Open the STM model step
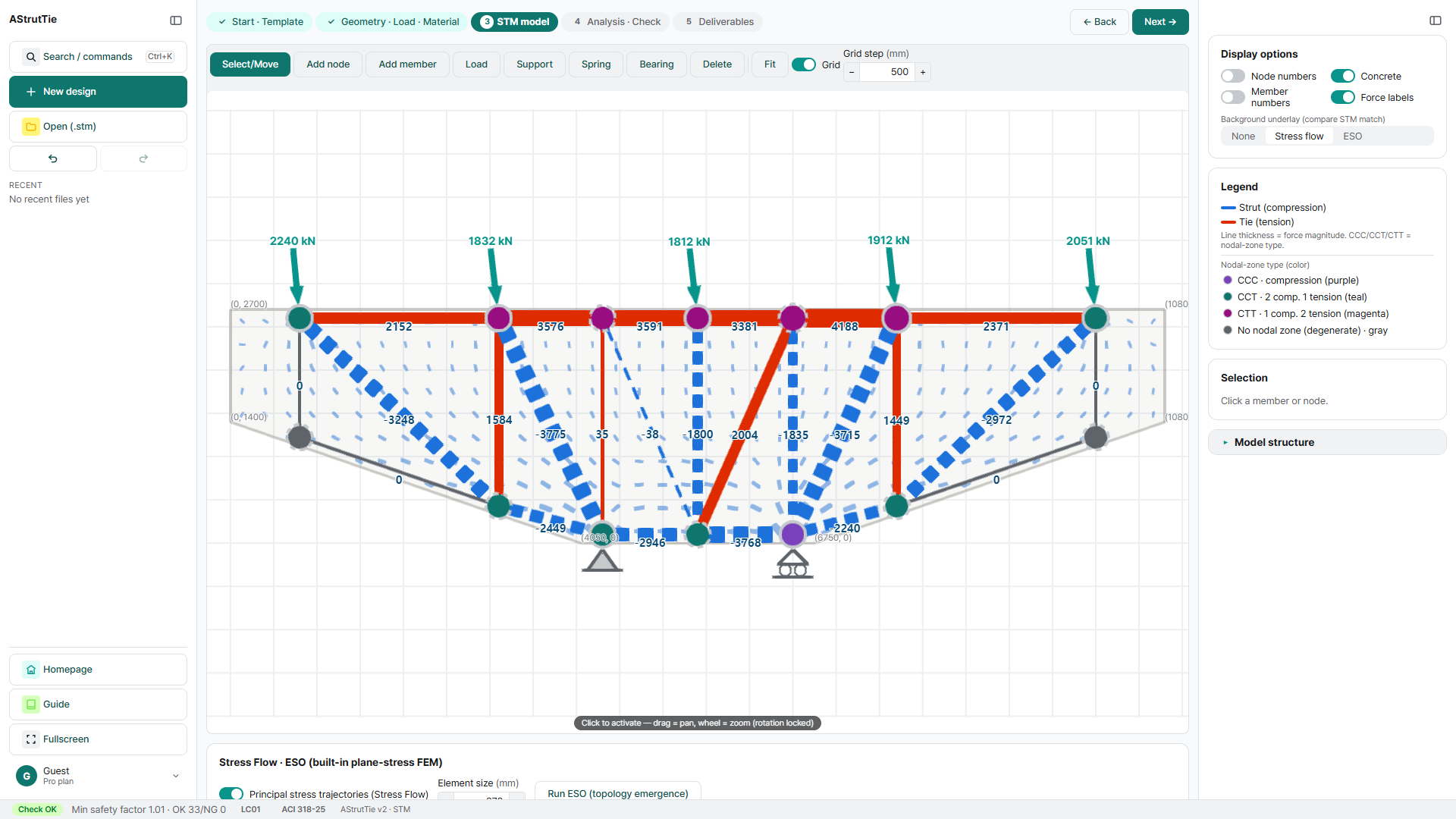Screen dimensions: 1456x819 [x=514, y=22]
